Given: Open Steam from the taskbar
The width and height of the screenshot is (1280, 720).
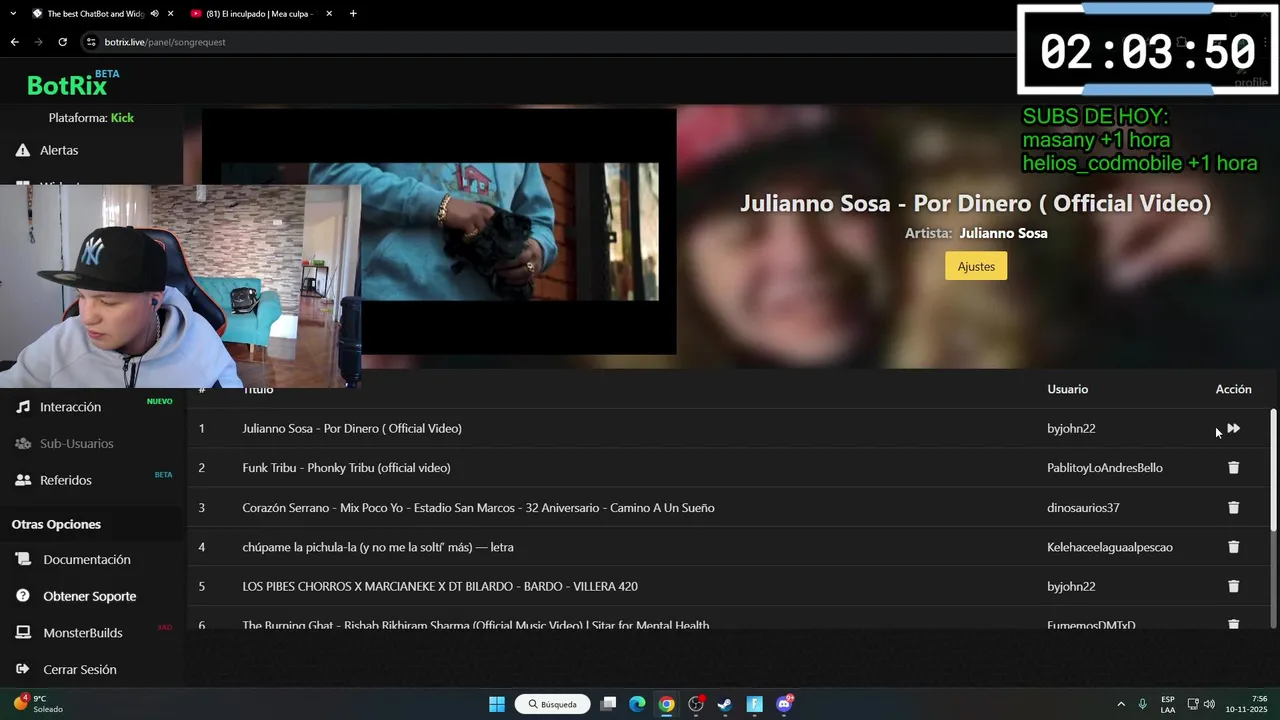Looking at the screenshot, I should pyautogui.click(x=725, y=704).
